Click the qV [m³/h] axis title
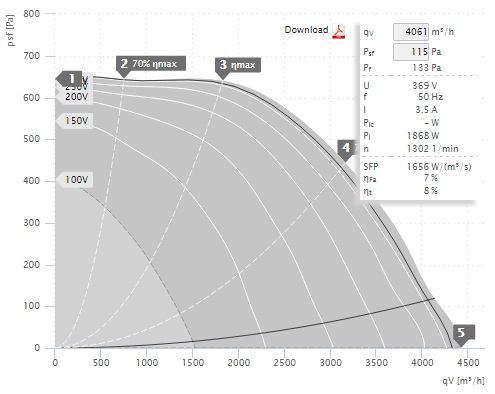The height and width of the screenshot is (394, 495). pos(463,380)
